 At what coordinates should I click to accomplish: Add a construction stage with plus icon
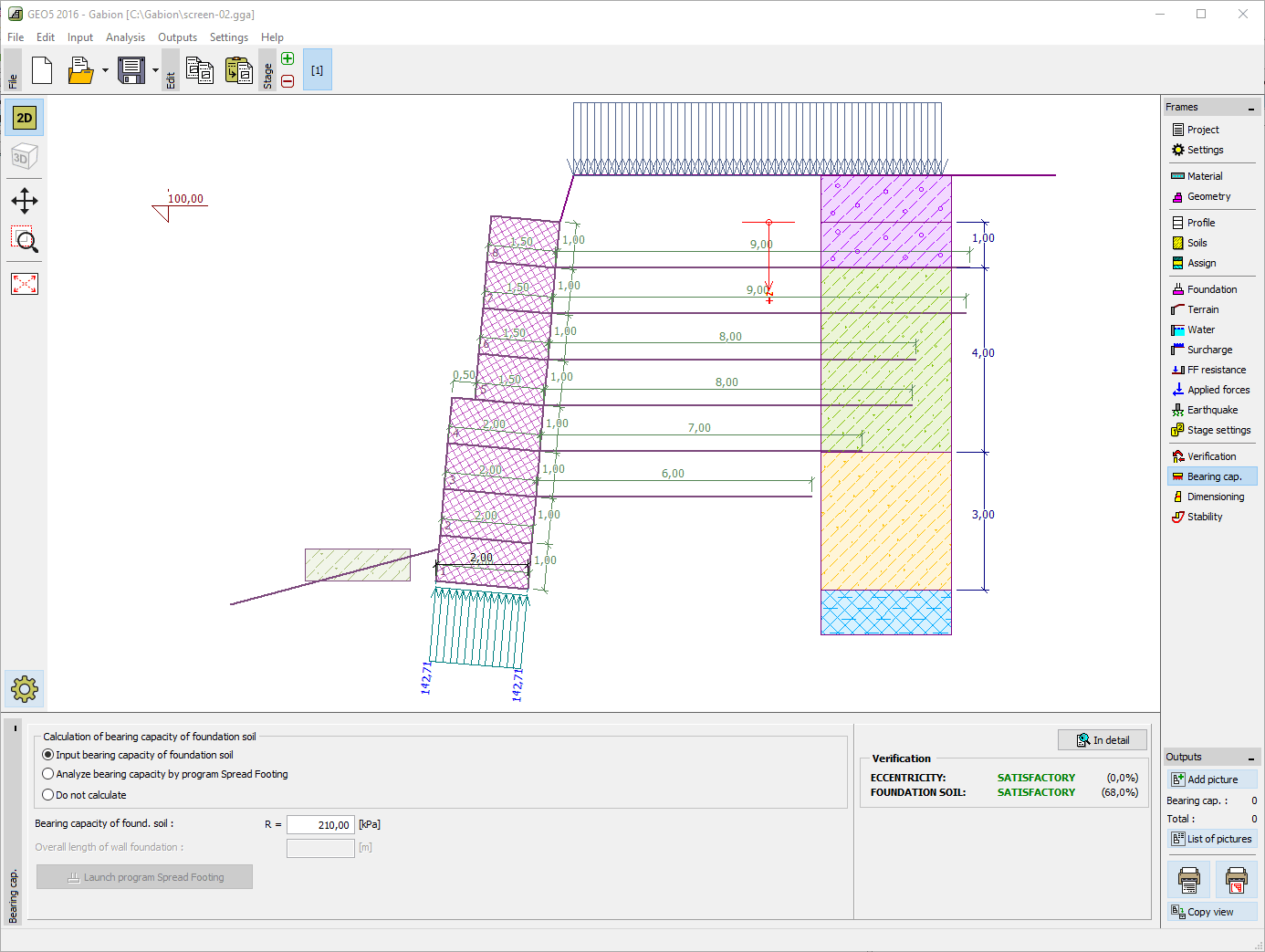coord(287,59)
